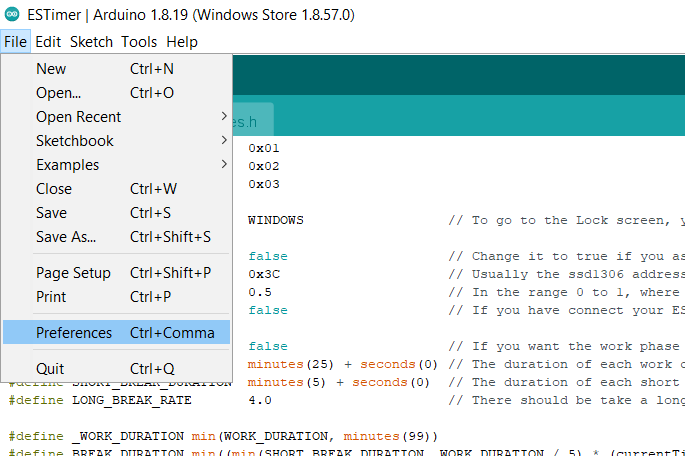Click the Arduino logo icon in title bar

coord(12,14)
